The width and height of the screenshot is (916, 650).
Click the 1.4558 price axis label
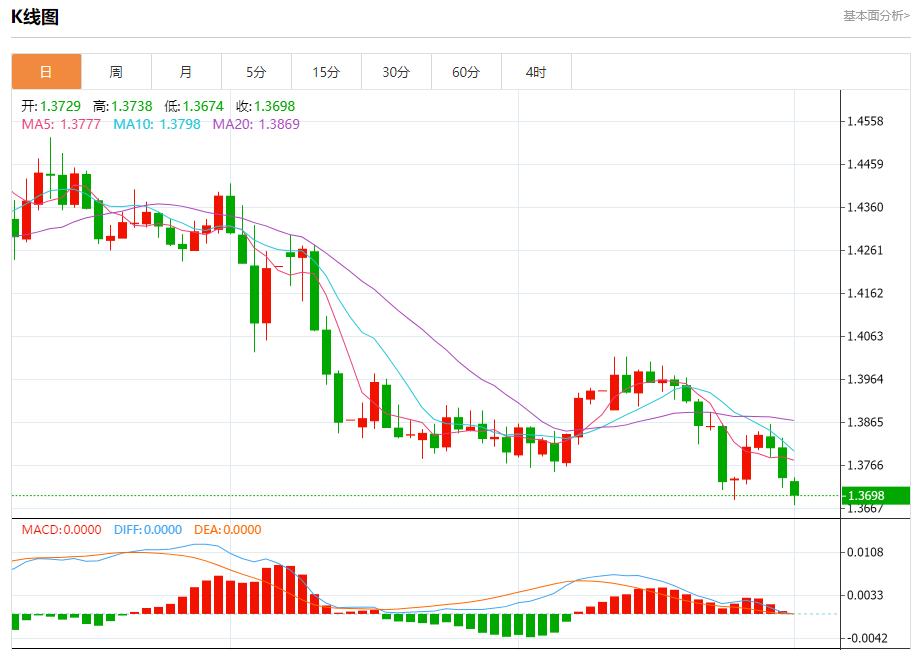[x=865, y=121]
